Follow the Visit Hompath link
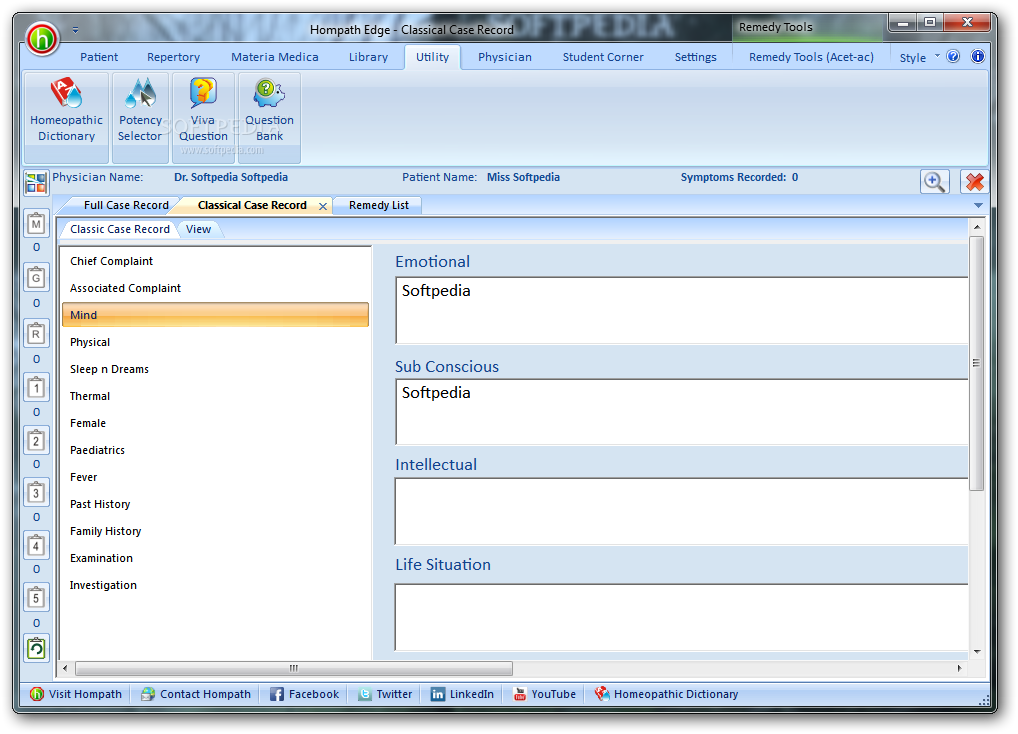1018x734 pixels. [x=77, y=694]
